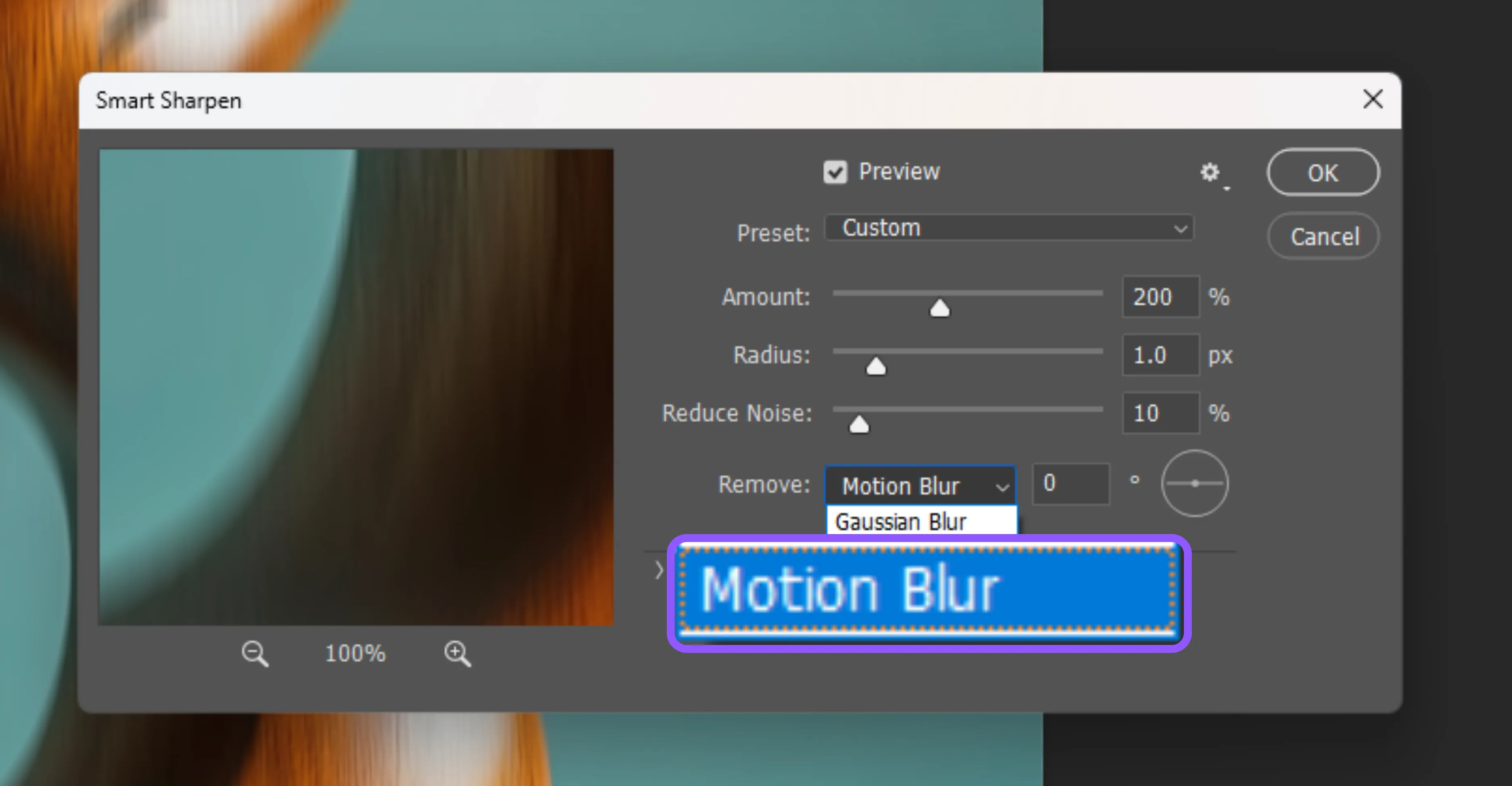Viewport: 1512px width, 786px height.
Task: Open the Remove dropdown set to Motion Blur
Action: tap(920, 486)
